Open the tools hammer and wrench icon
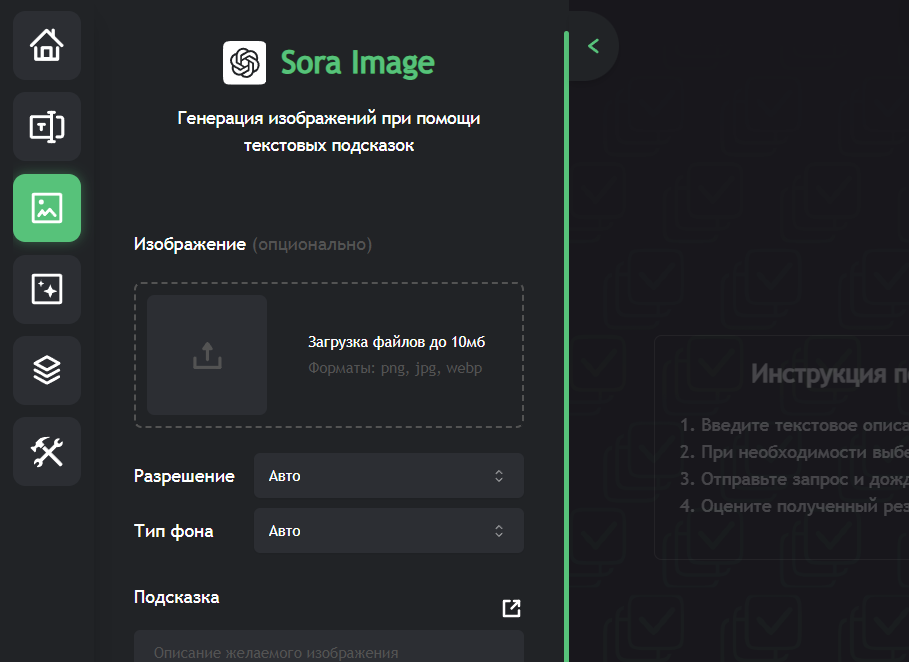The image size is (909, 662). (47, 451)
